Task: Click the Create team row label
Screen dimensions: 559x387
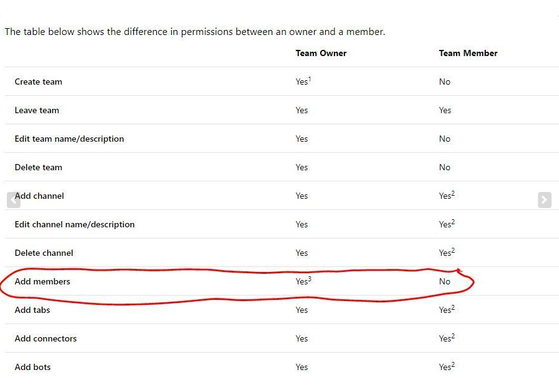Action: (39, 82)
